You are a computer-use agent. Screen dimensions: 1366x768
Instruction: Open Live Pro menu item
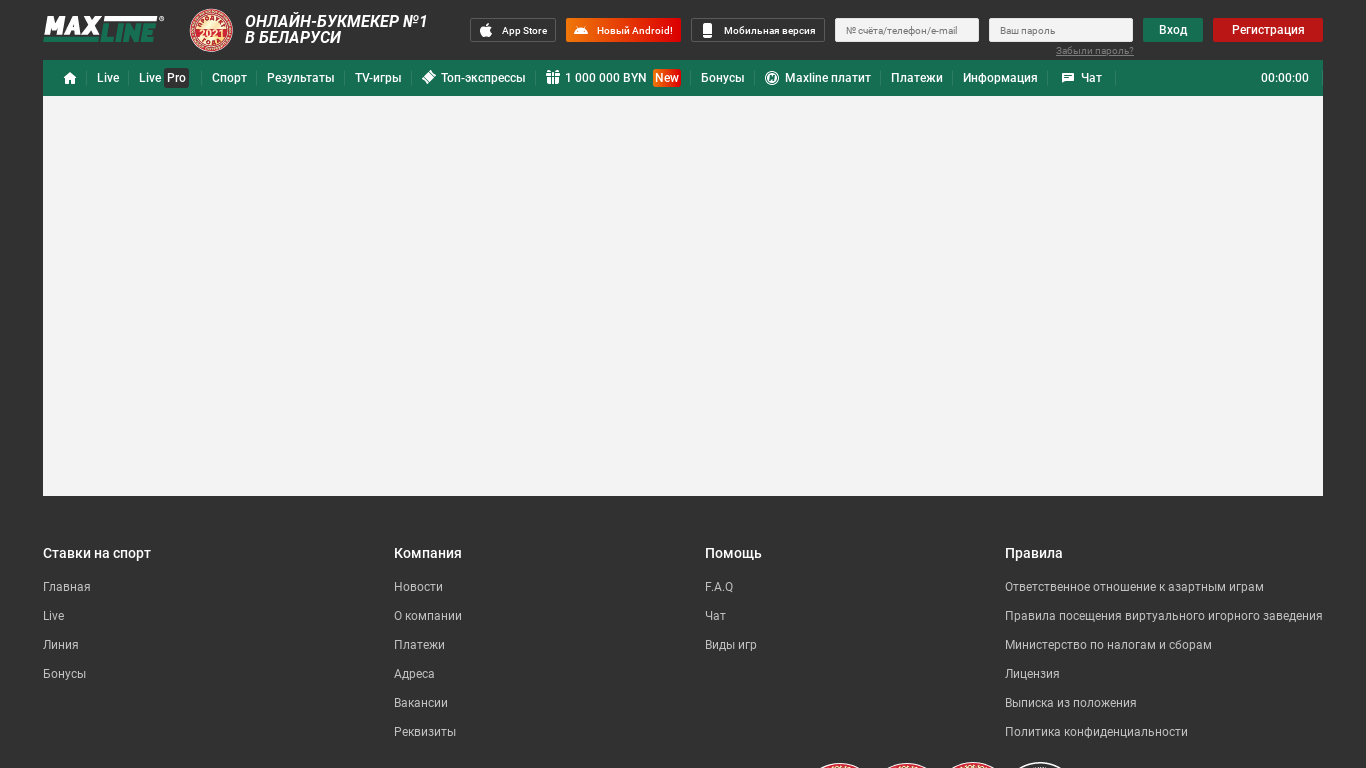tap(164, 78)
